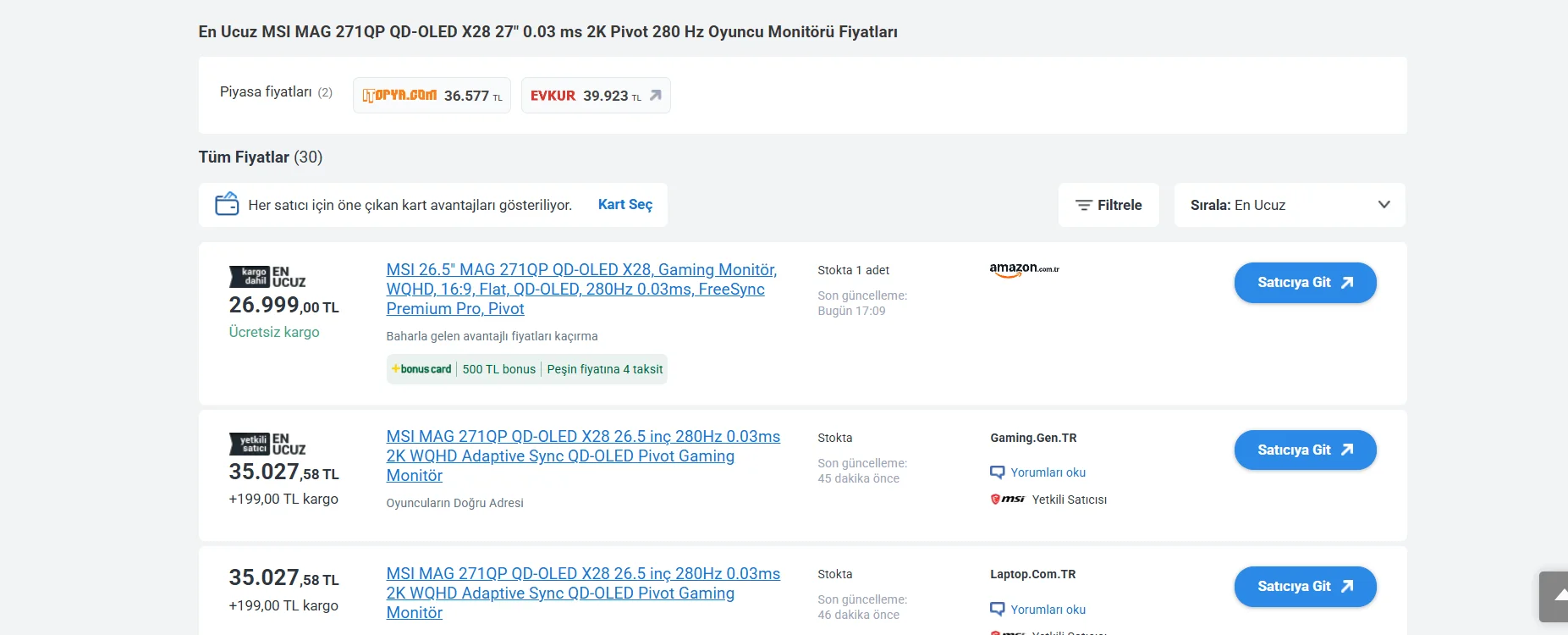
Task: Click the Ücretsiz kargo label
Action: pyautogui.click(x=274, y=332)
